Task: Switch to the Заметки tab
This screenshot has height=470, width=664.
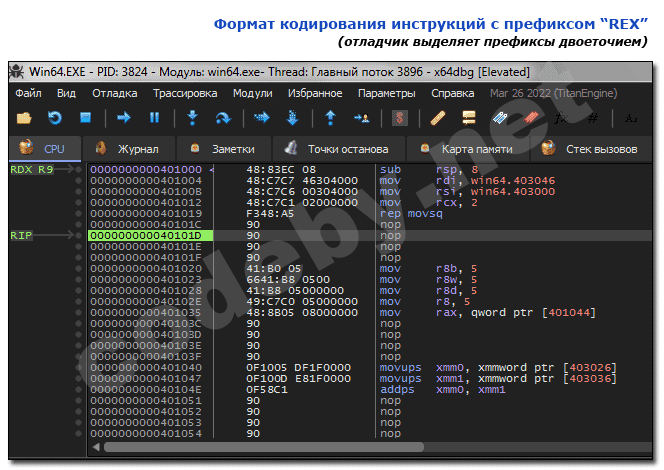Action: click(224, 149)
